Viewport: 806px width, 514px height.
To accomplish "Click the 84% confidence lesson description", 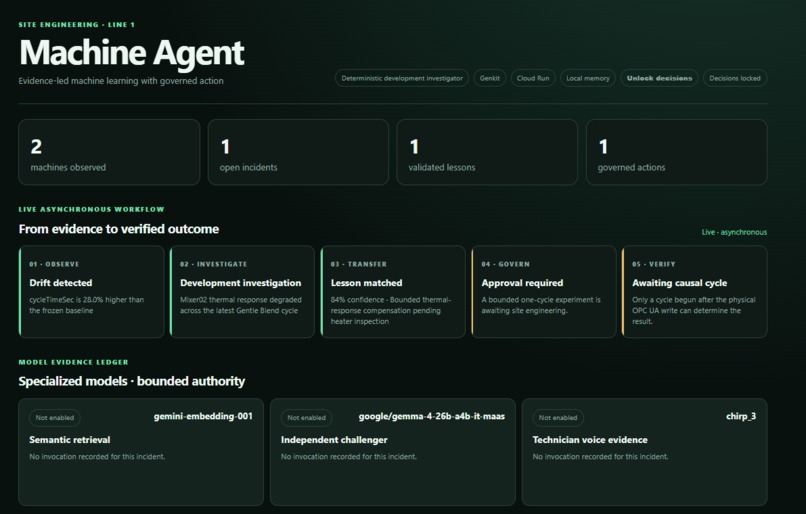I will pyautogui.click(x=391, y=310).
